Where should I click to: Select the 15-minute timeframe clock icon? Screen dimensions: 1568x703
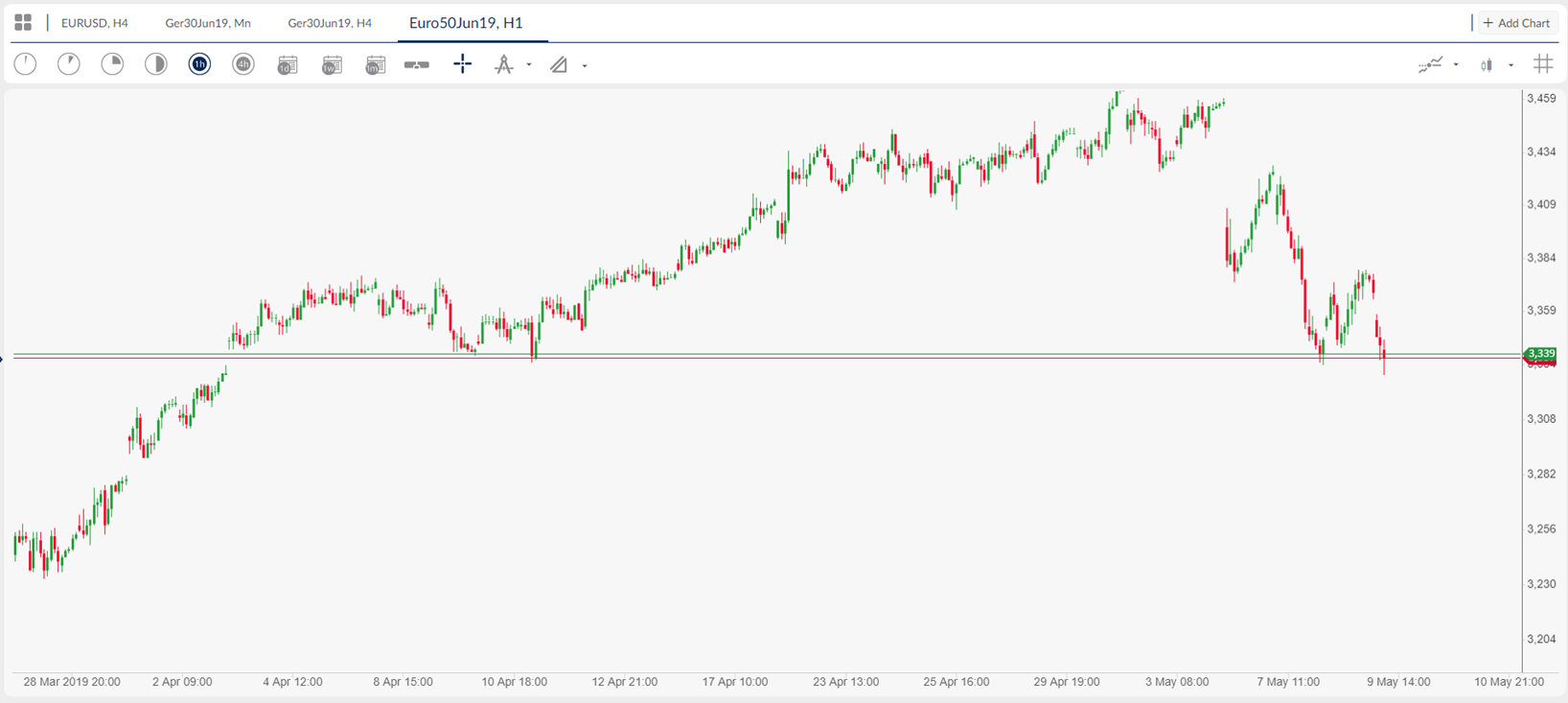112,64
